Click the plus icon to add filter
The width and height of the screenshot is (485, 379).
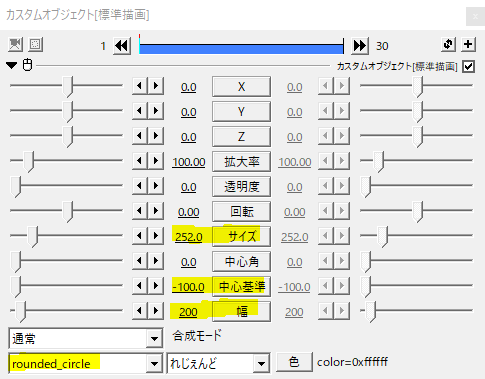click(x=468, y=44)
